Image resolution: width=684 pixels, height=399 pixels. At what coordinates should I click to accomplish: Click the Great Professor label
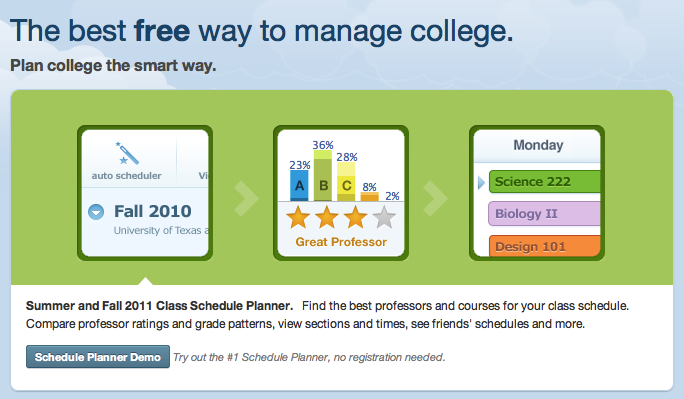(x=341, y=242)
